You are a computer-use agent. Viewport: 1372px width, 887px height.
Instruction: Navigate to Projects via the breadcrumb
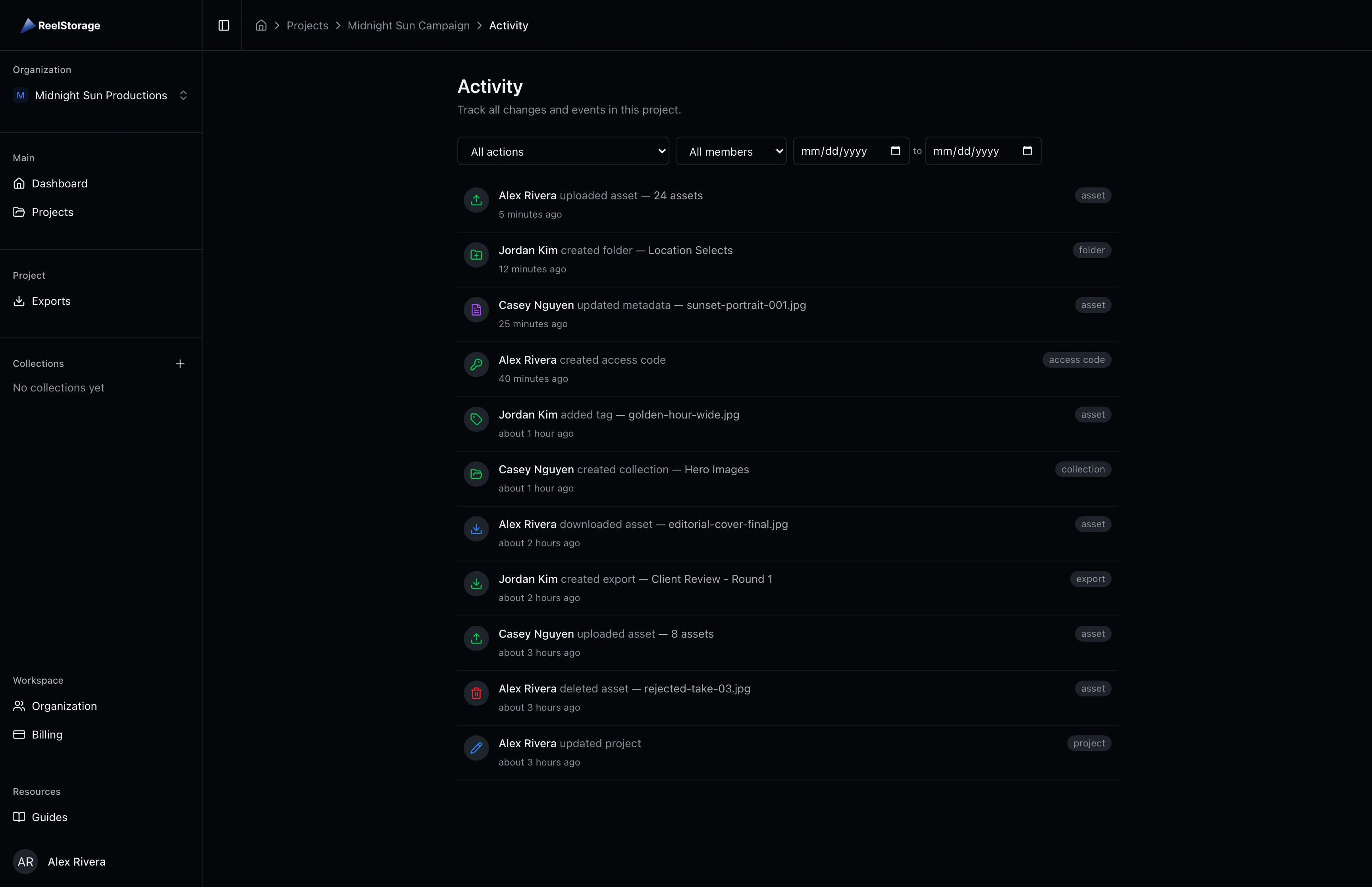point(307,25)
